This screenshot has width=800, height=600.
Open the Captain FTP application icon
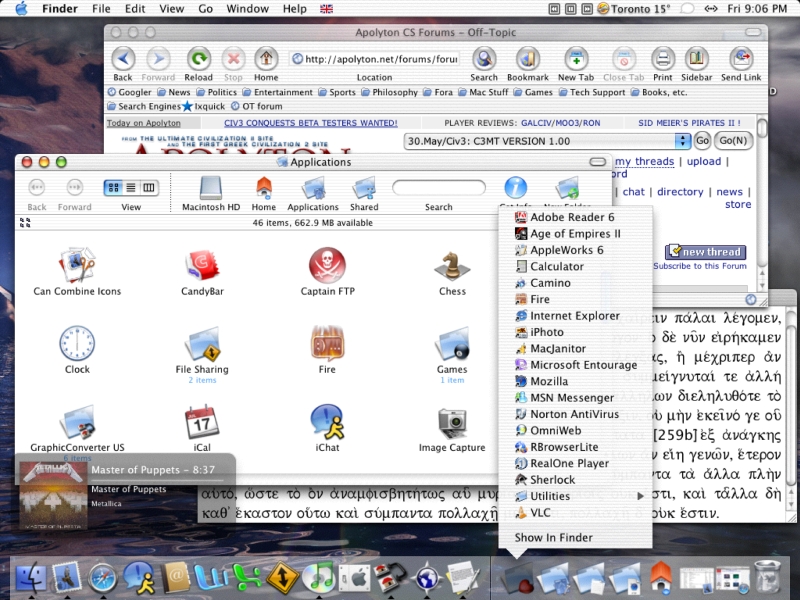pos(327,267)
